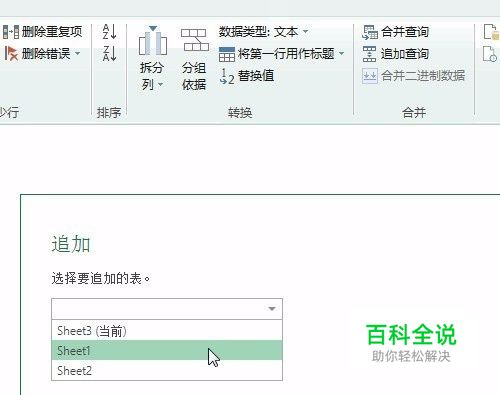The image size is (500, 395).
Task: Click the document-with-clock icon at ribbon's right edge
Action: 490,54
